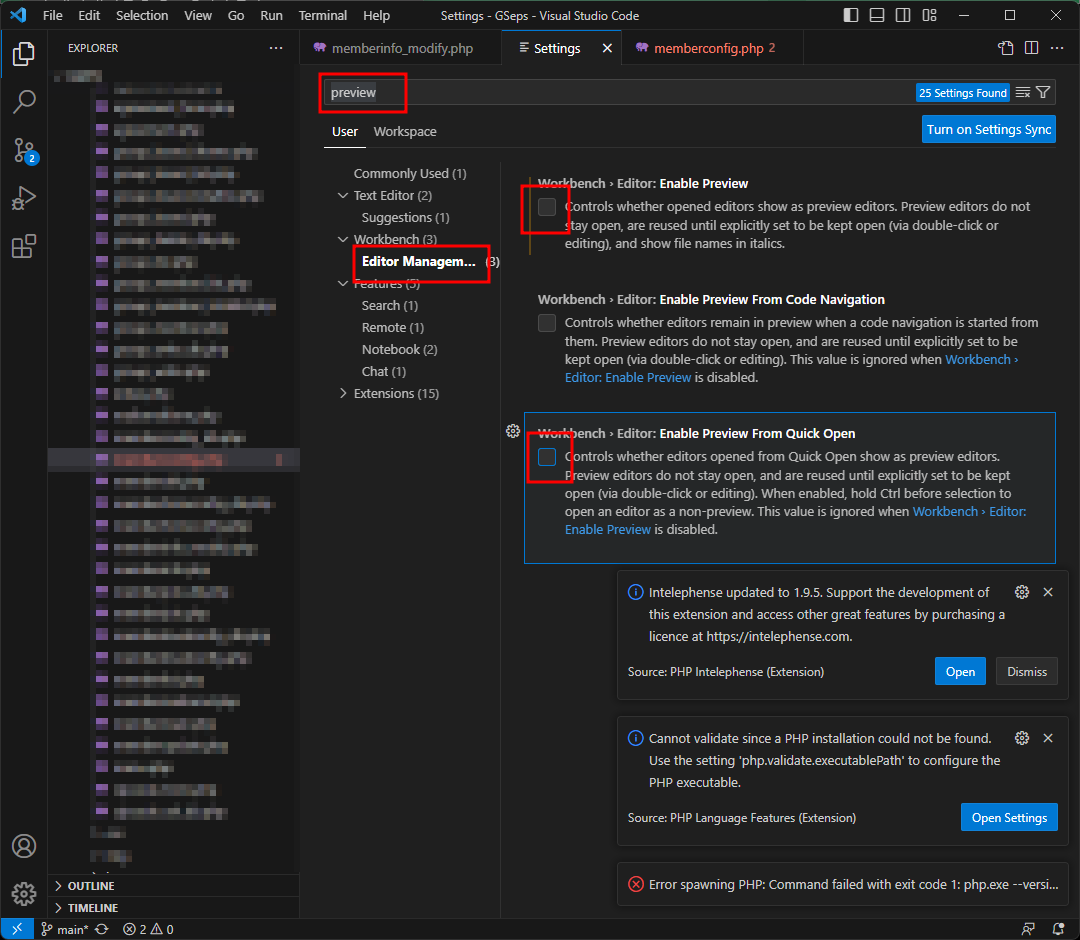The width and height of the screenshot is (1080, 940).
Task: Toggle secondary side bar layout icon
Action: coord(903,15)
